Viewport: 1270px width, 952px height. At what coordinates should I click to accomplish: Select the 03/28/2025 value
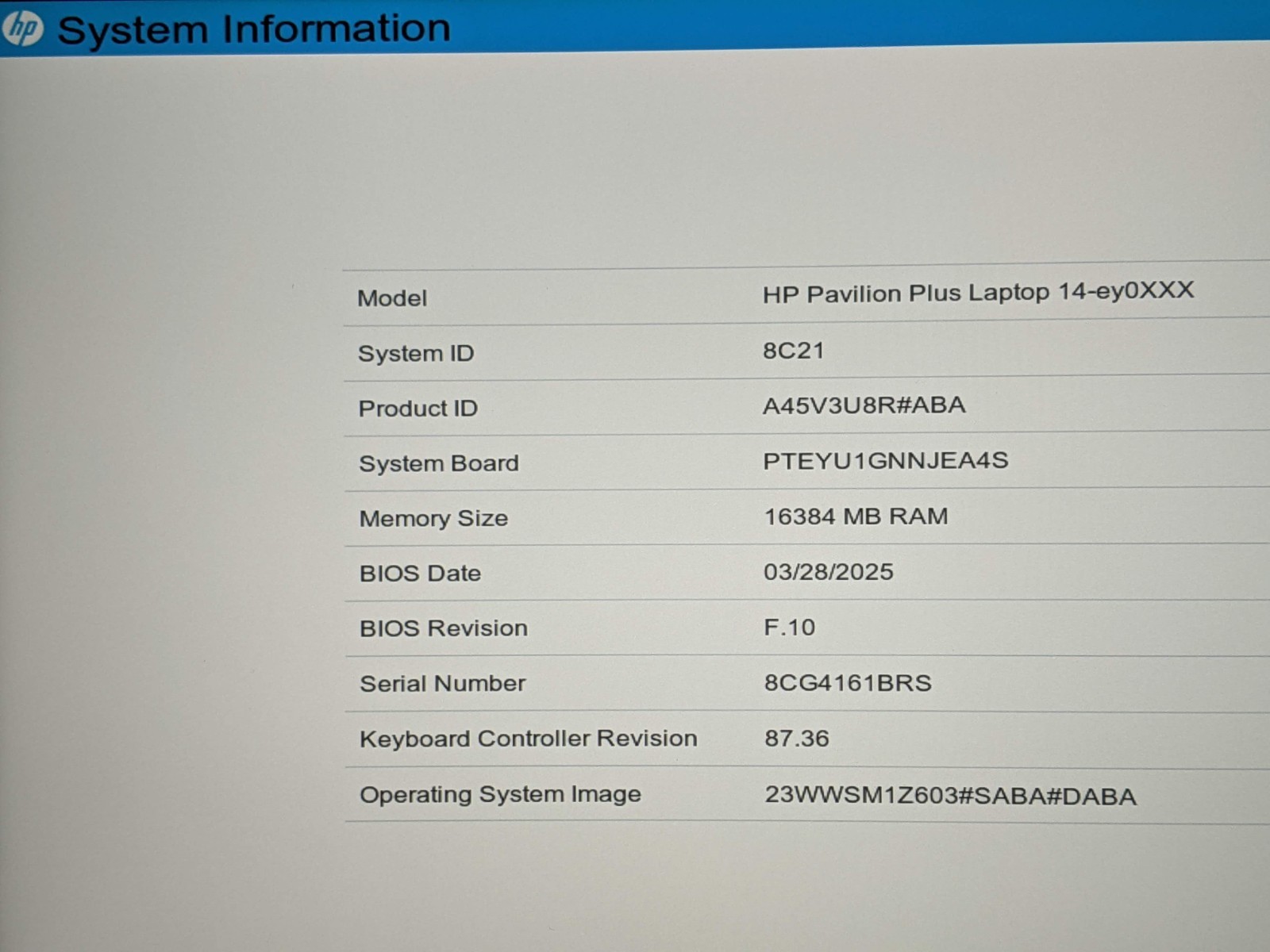[829, 572]
